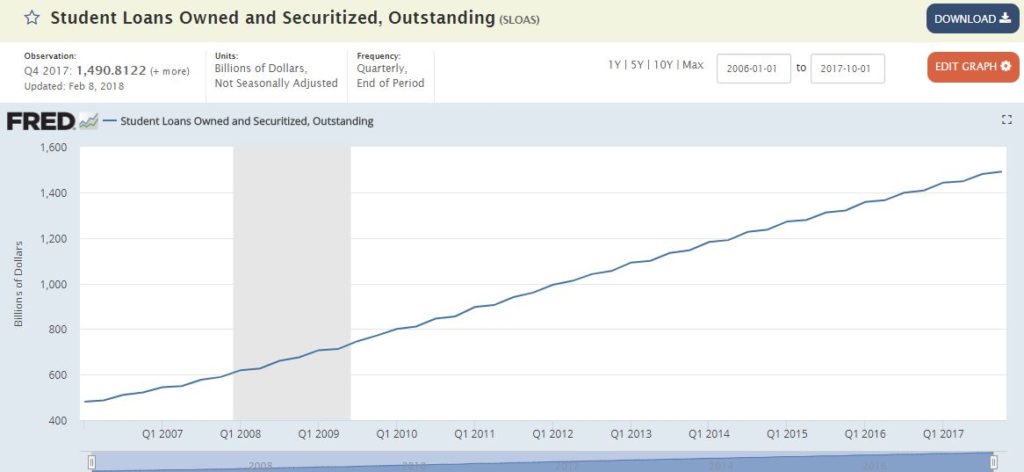Click the right handle of range slider
Viewport: 1024px width, 472px height.
click(994, 462)
